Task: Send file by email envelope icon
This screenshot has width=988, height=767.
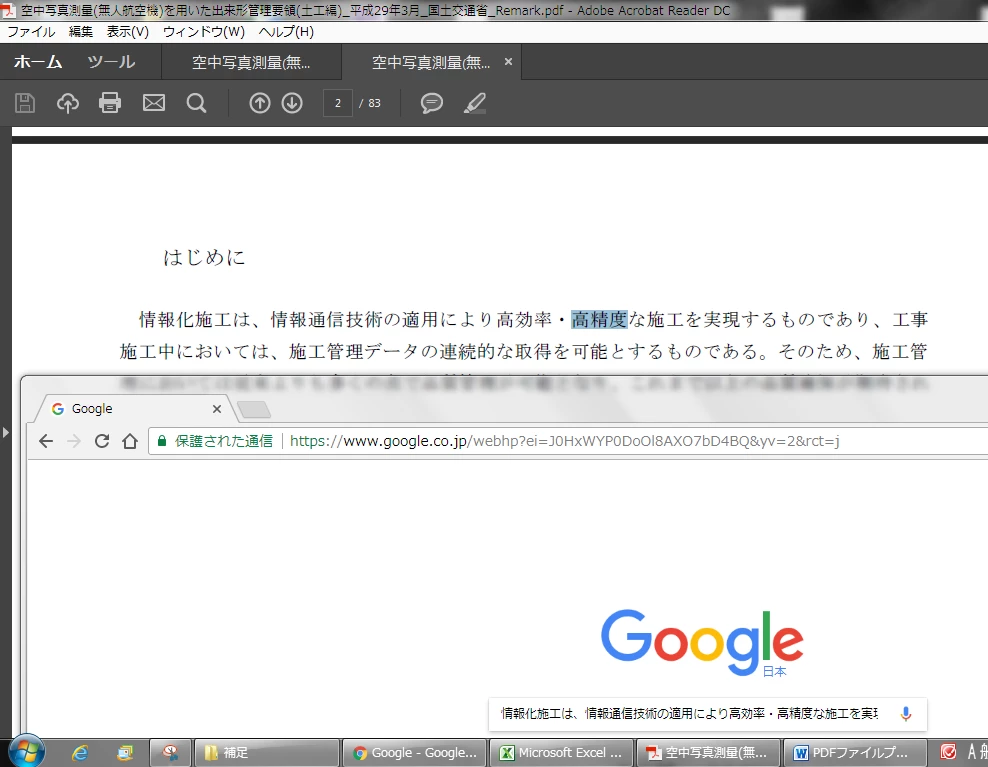Action: click(154, 103)
